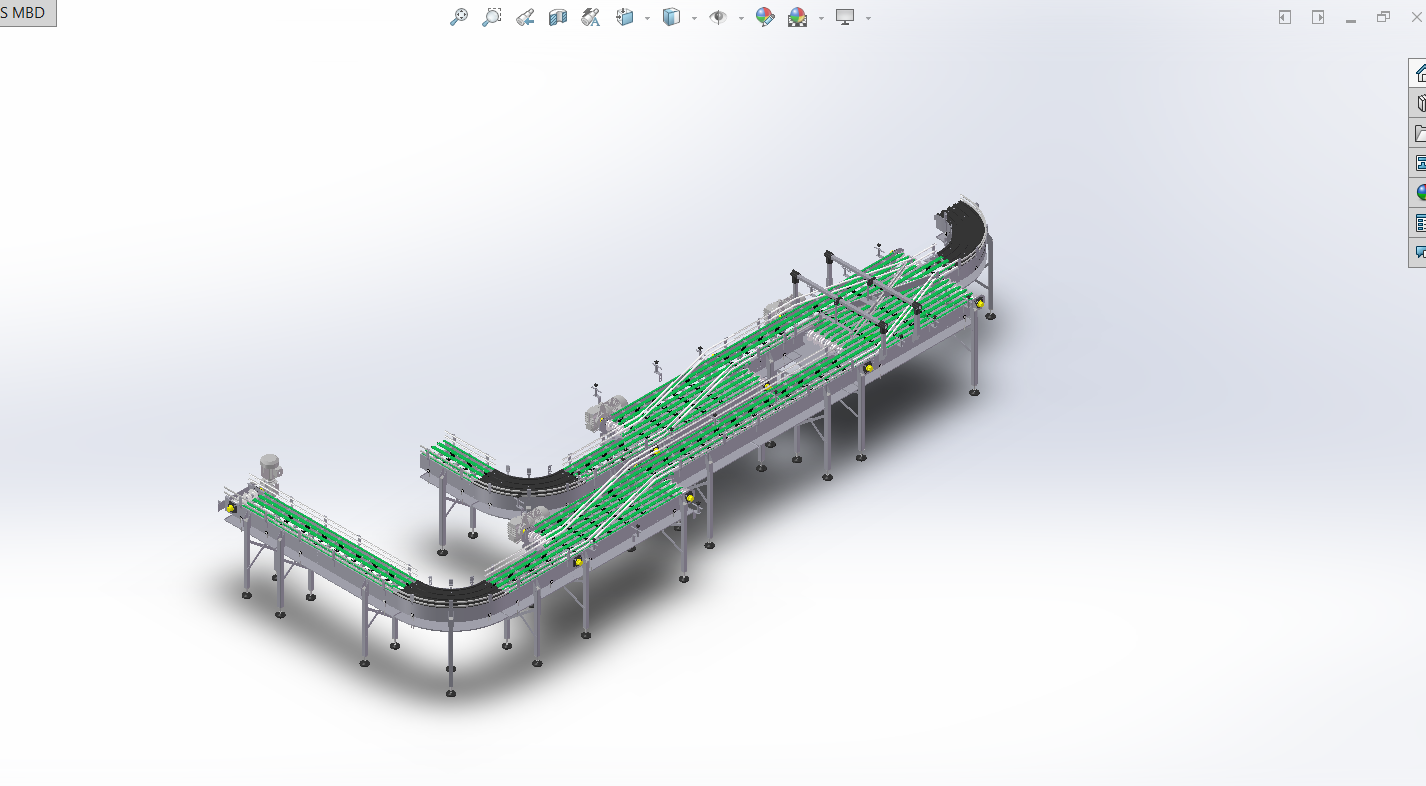Open the SOLIDWORKS Forum speech bubble tab

(x=1418, y=253)
